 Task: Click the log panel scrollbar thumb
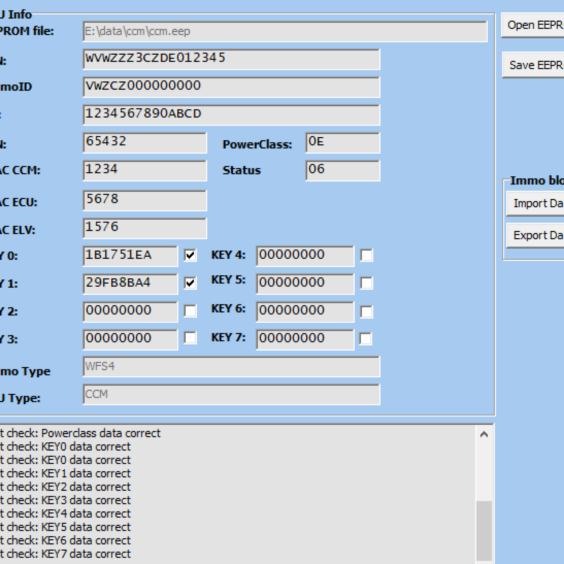pos(484,531)
